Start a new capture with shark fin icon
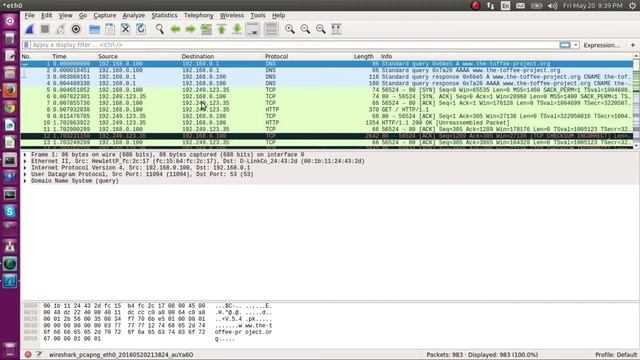 click(x=30, y=29)
